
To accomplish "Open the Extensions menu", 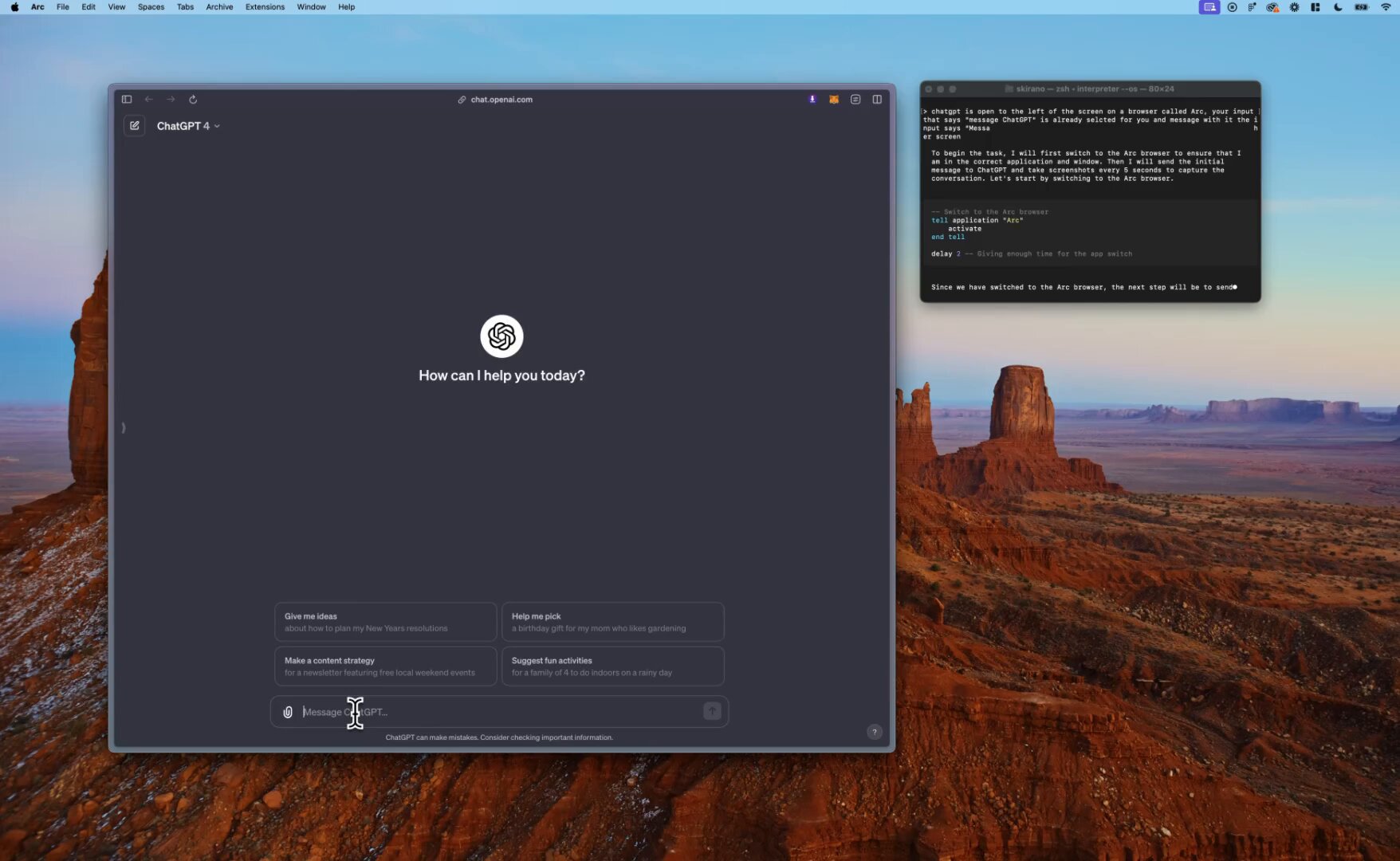I will coord(265,7).
